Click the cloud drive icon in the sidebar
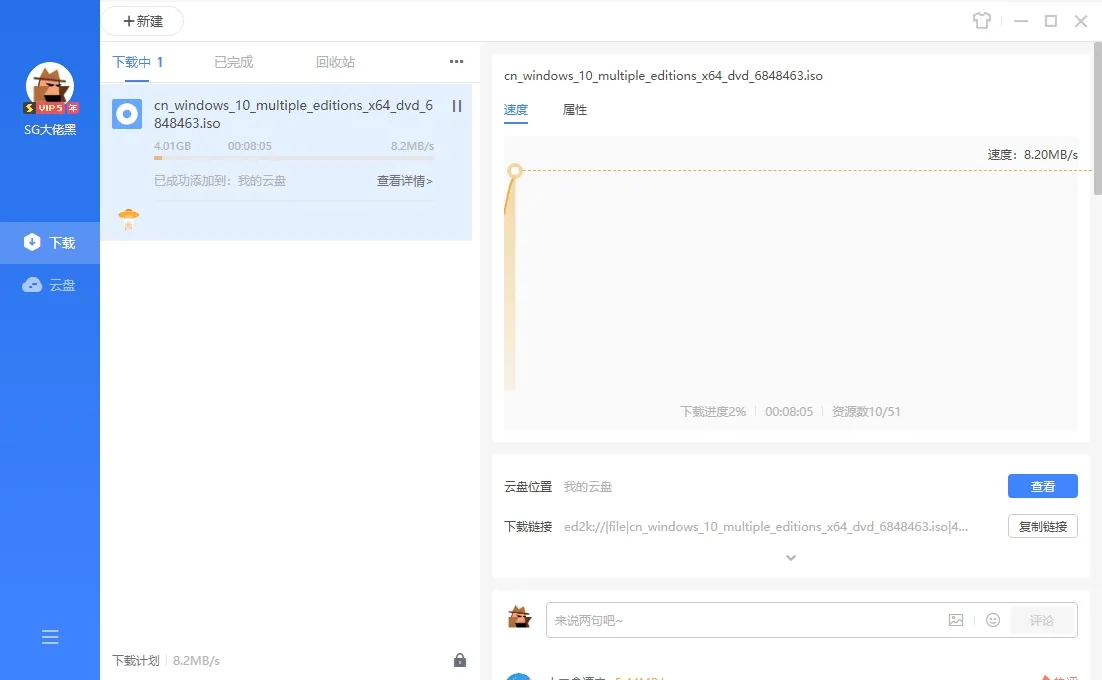The image size is (1102, 680). coord(32,285)
